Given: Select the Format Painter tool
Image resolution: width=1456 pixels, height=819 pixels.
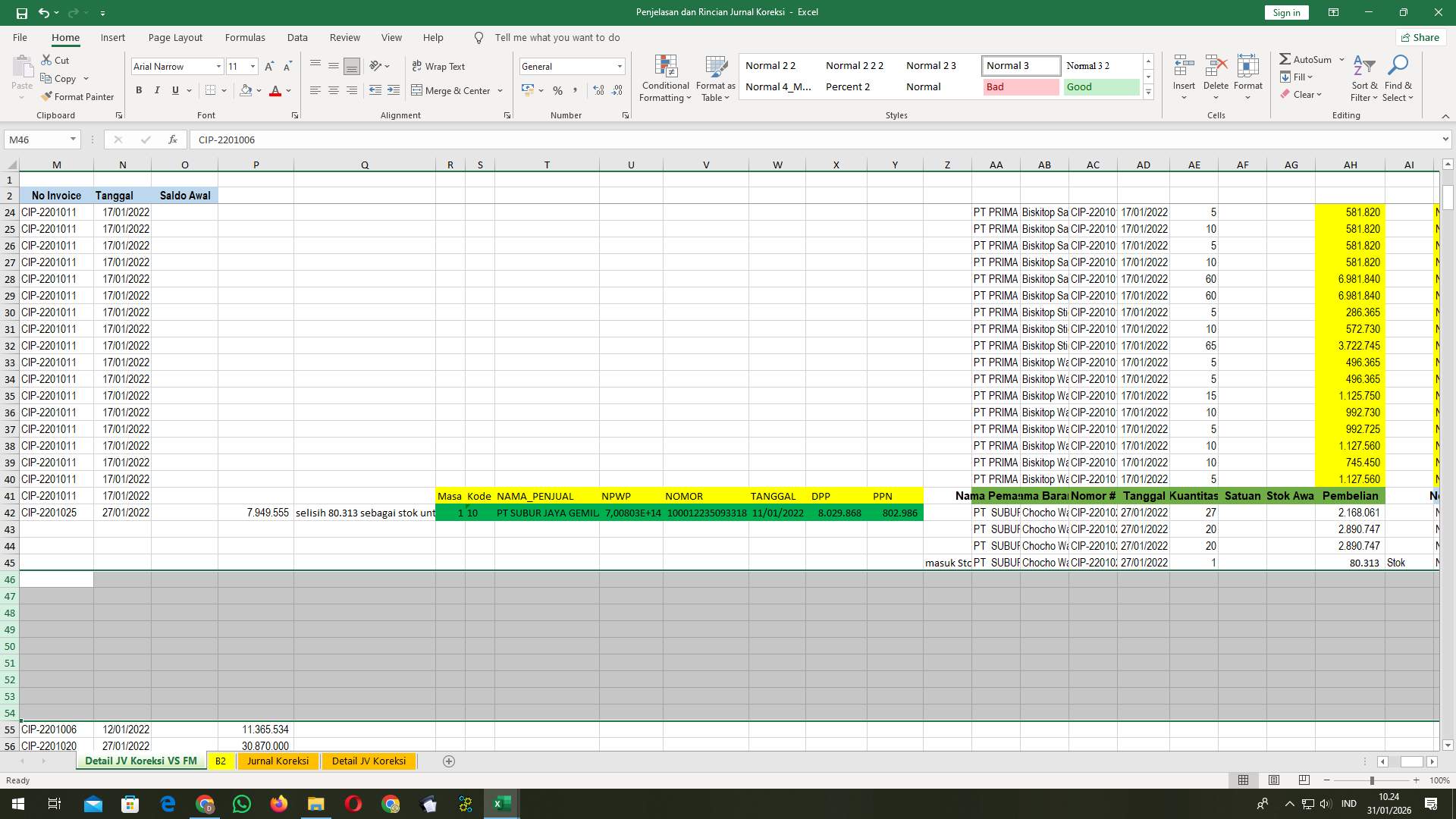Looking at the screenshot, I should (78, 96).
